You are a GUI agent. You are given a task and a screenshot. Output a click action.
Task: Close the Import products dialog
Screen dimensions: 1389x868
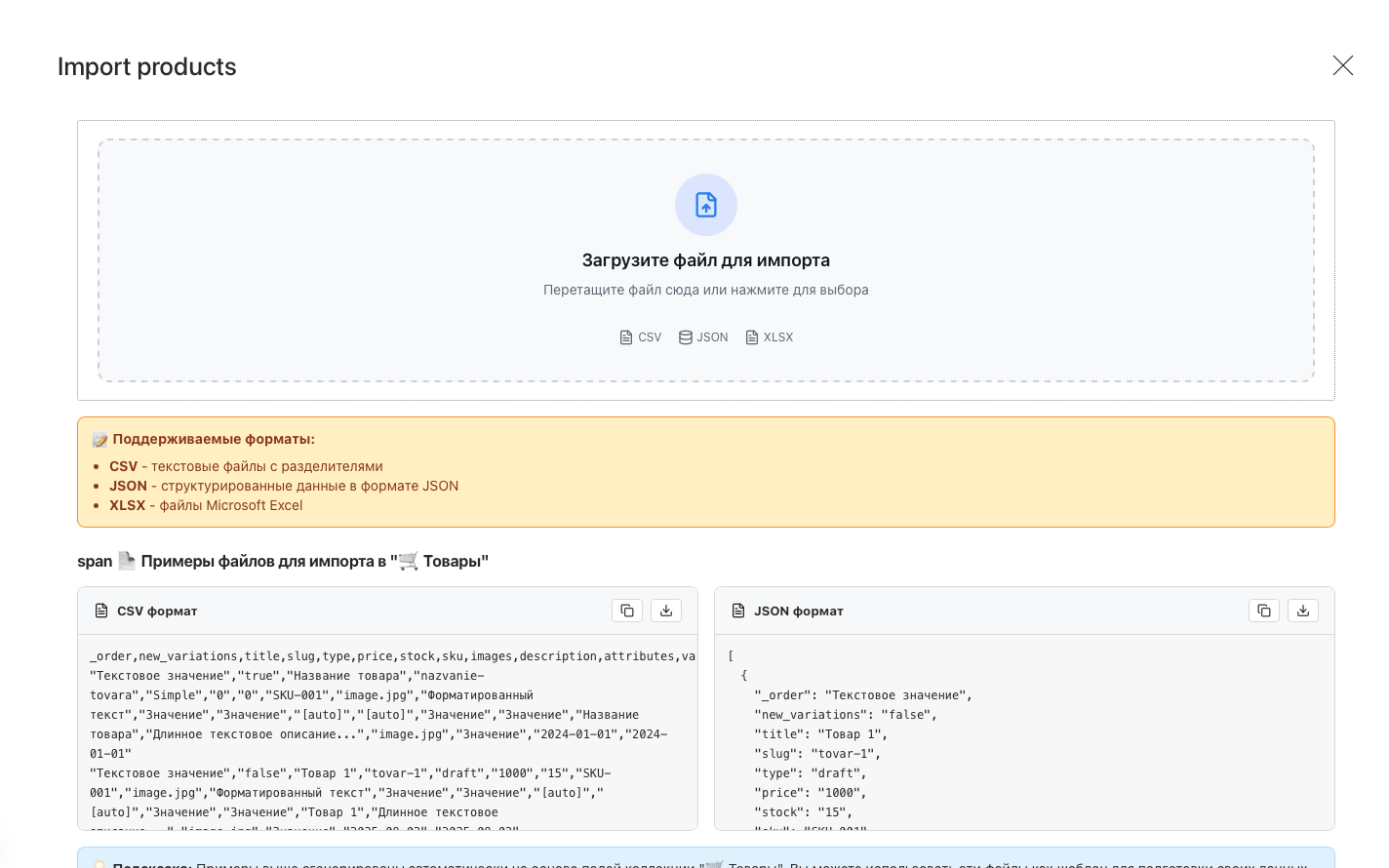pos(1343,65)
